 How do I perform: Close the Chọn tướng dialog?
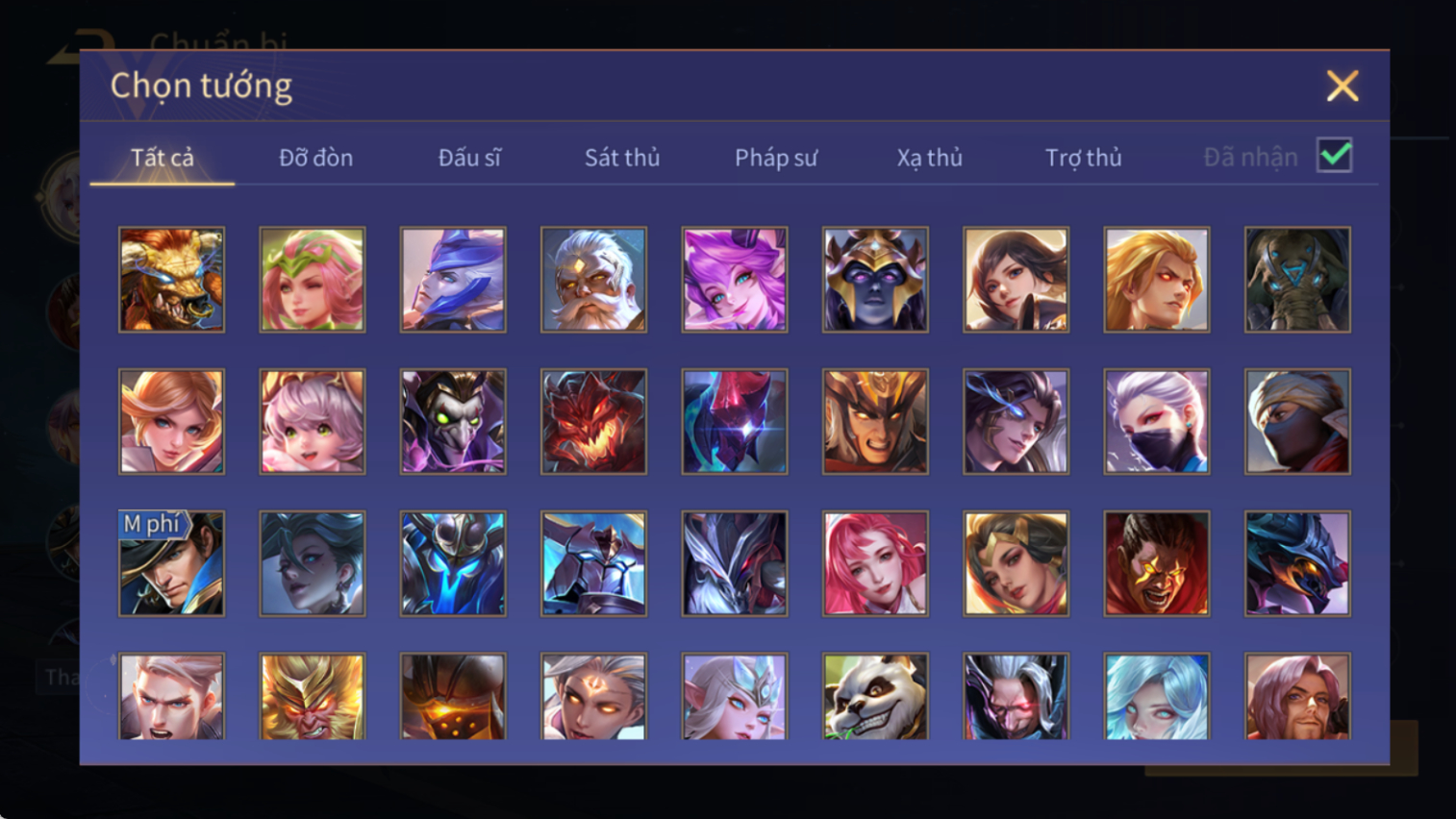(1343, 87)
